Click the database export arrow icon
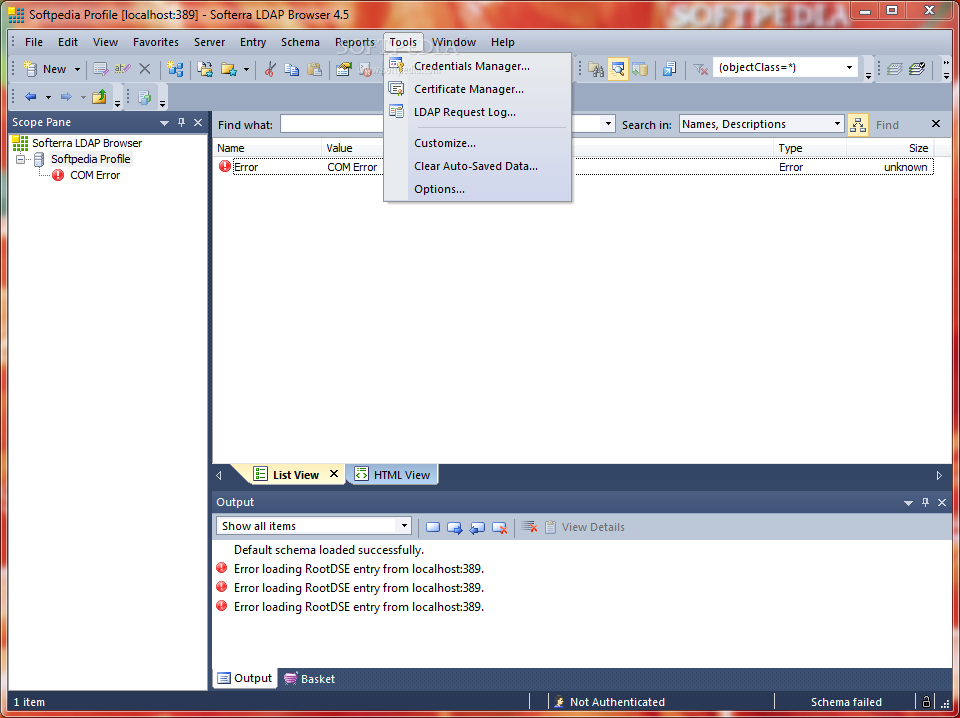The height and width of the screenshot is (718, 960). (x=640, y=69)
